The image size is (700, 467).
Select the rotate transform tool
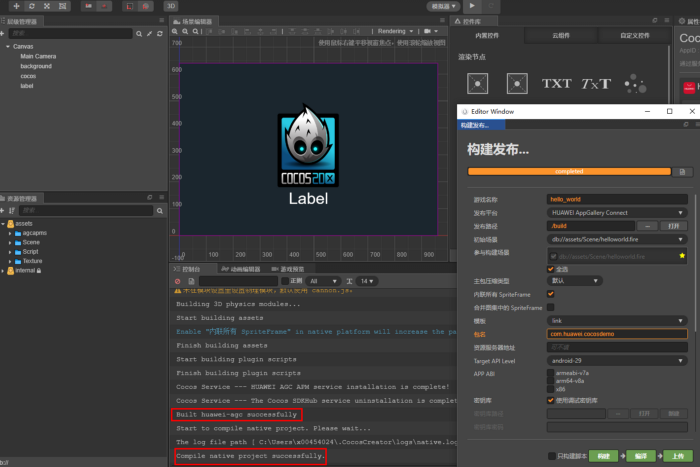[x=32, y=6]
